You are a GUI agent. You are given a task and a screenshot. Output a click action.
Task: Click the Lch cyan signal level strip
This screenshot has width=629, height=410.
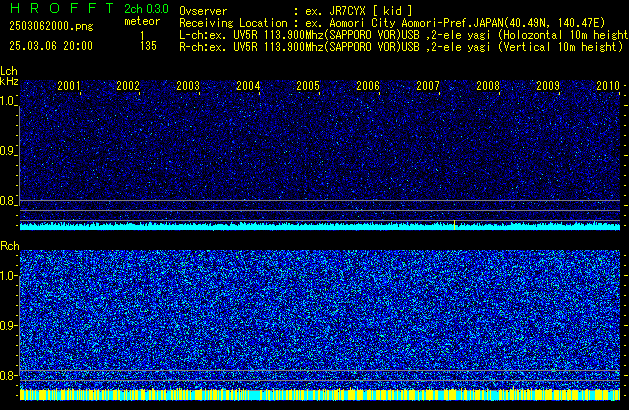pos(320,226)
